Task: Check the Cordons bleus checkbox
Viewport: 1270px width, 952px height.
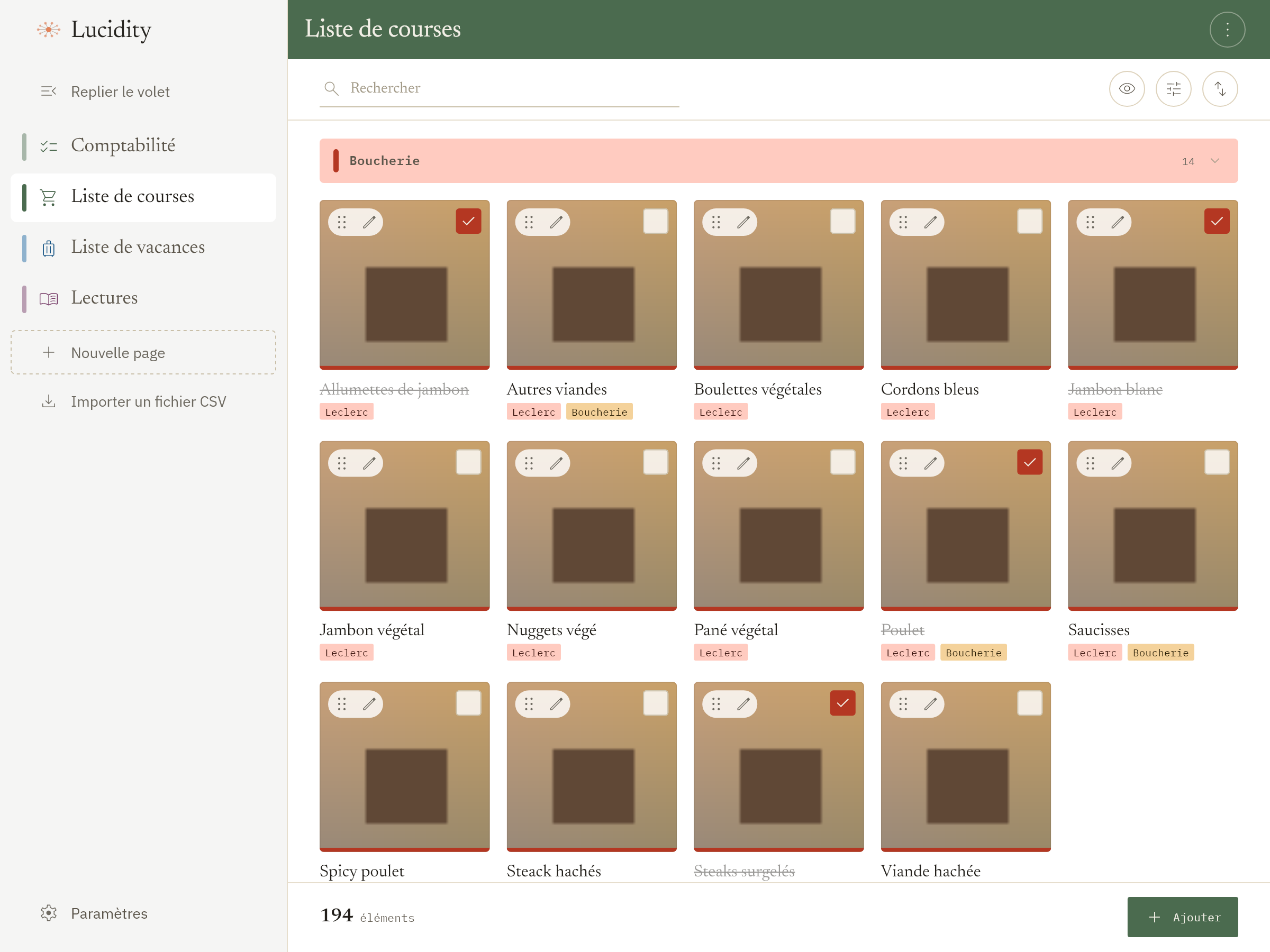Action: click(1029, 222)
